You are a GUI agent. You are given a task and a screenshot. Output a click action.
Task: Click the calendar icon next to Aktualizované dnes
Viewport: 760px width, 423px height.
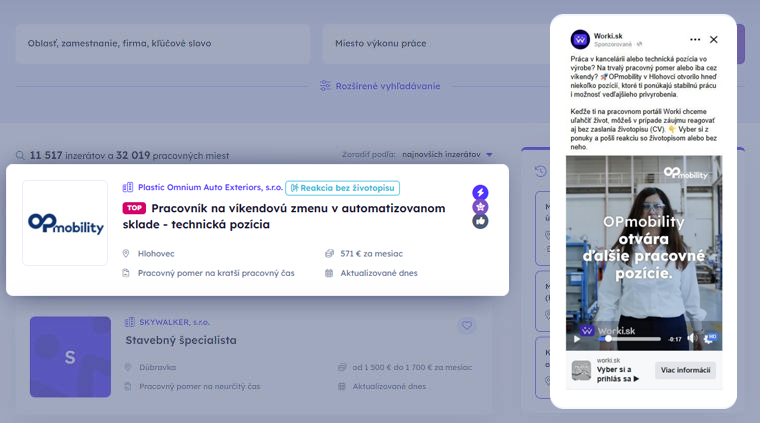pyautogui.click(x=329, y=273)
